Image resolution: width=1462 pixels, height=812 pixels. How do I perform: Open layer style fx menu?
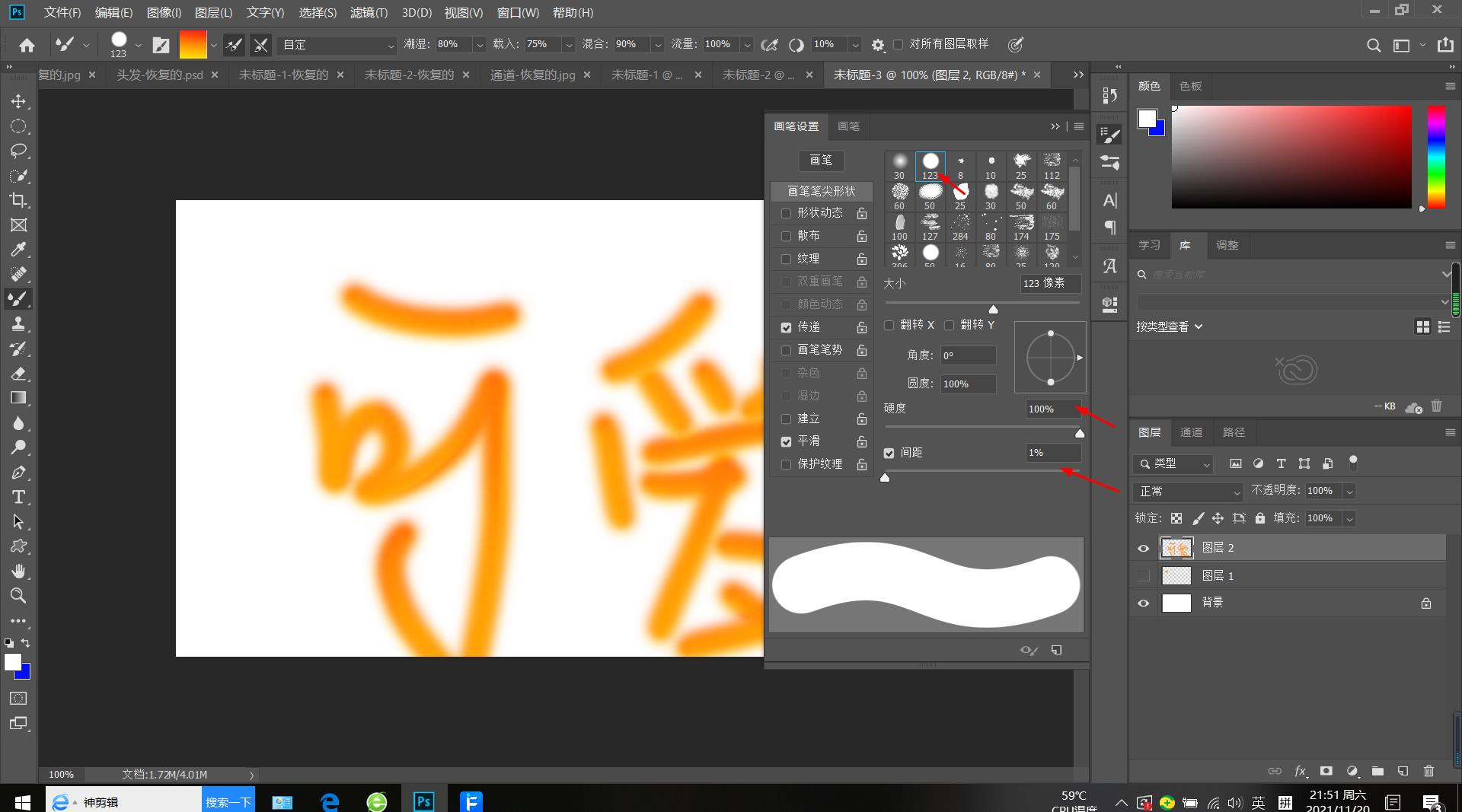click(x=1301, y=771)
